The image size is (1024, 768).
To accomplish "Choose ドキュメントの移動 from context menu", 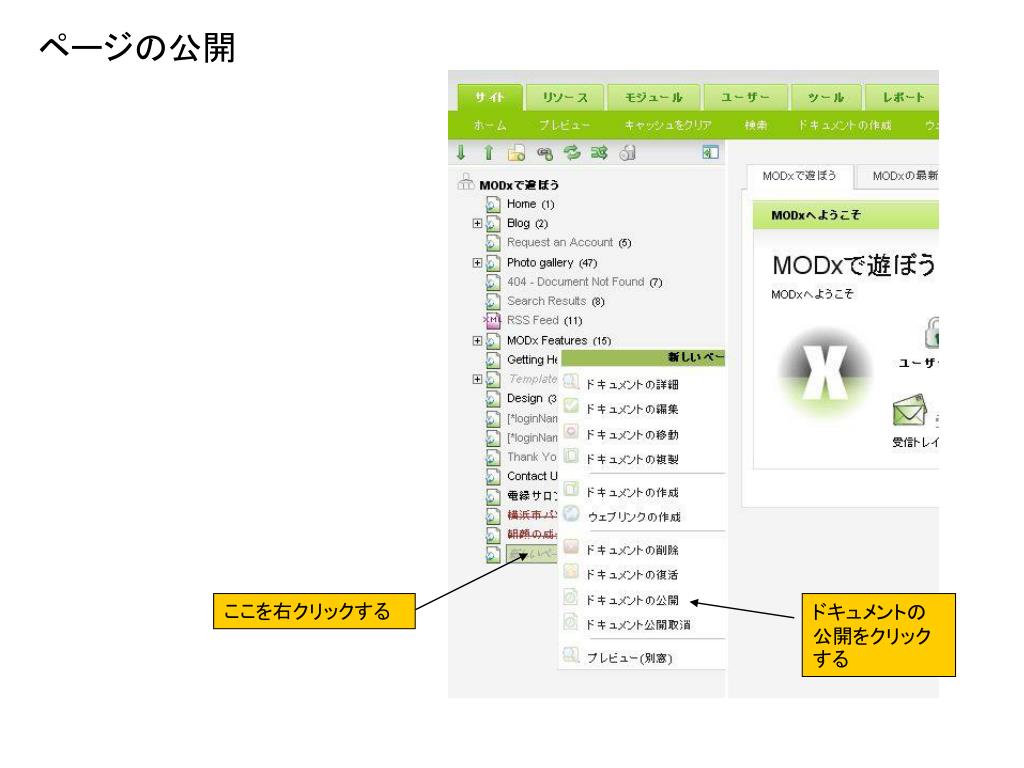I will 632,434.
